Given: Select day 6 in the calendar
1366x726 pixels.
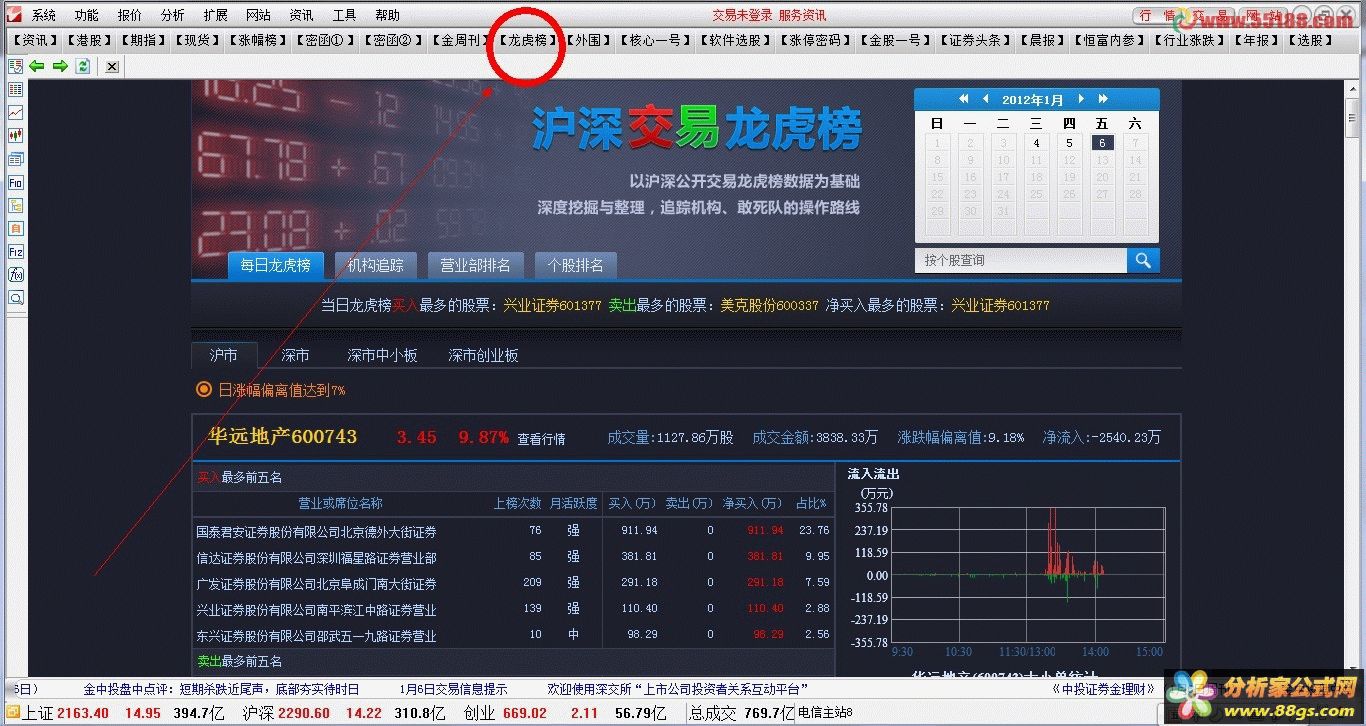Looking at the screenshot, I should pyautogui.click(x=1102, y=143).
